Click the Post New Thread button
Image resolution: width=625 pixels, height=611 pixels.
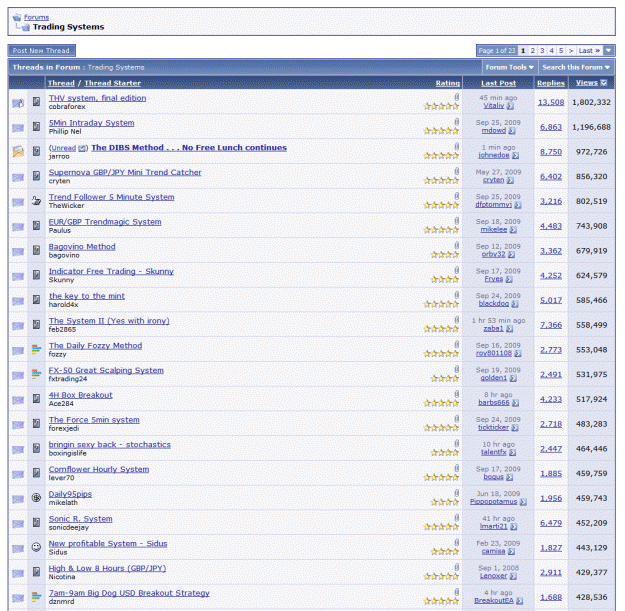[41, 51]
